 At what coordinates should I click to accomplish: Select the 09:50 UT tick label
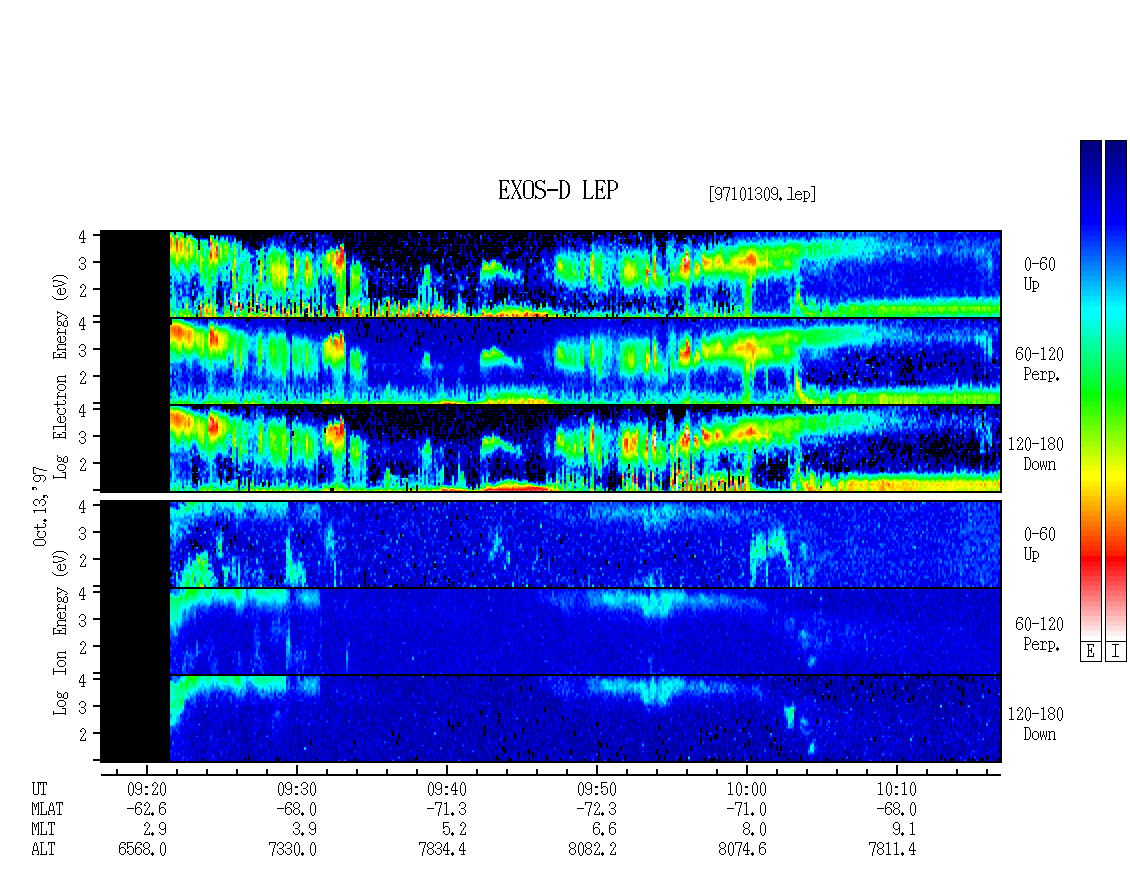[x=596, y=790]
